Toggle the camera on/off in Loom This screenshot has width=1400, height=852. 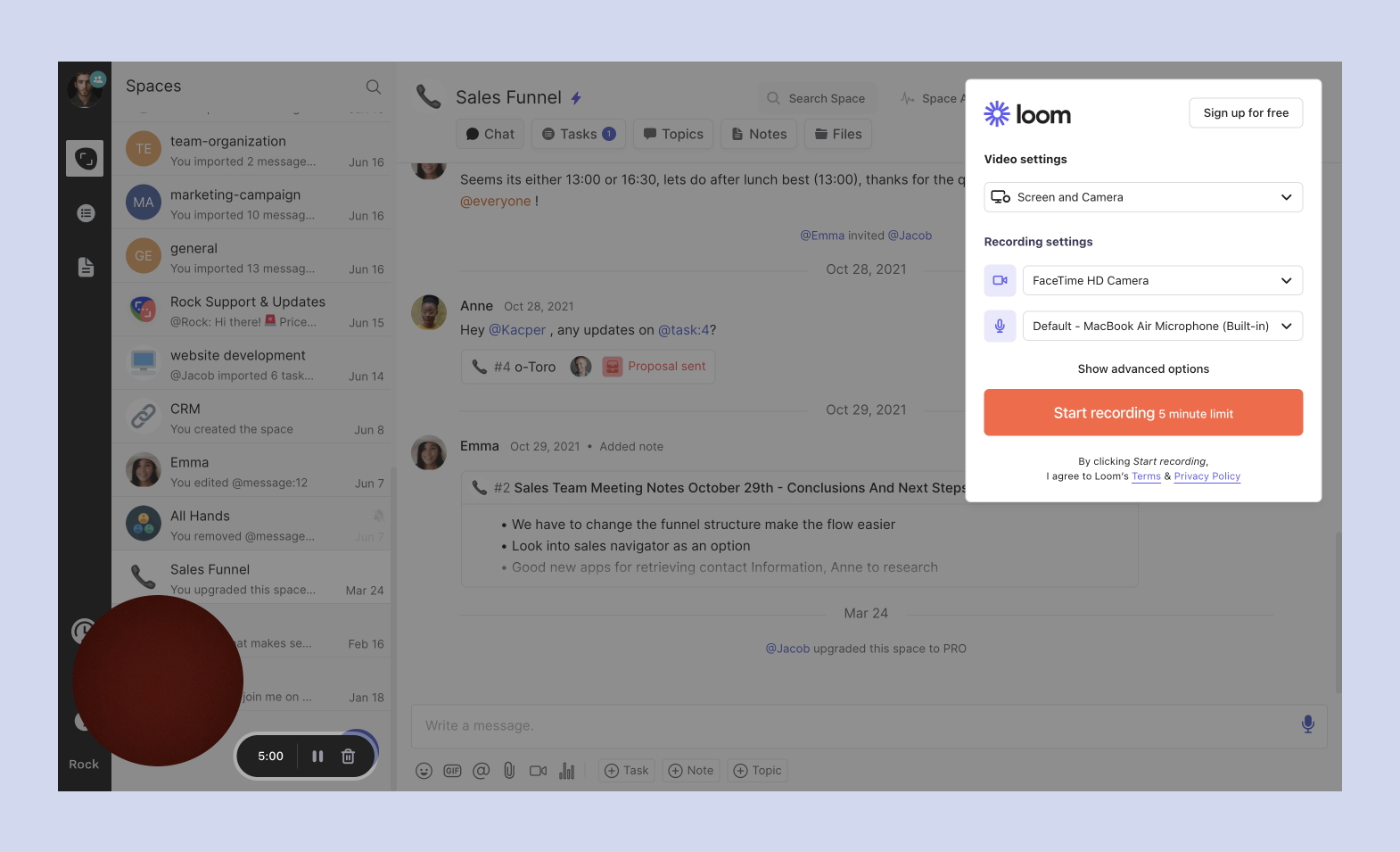(1000, 280)
